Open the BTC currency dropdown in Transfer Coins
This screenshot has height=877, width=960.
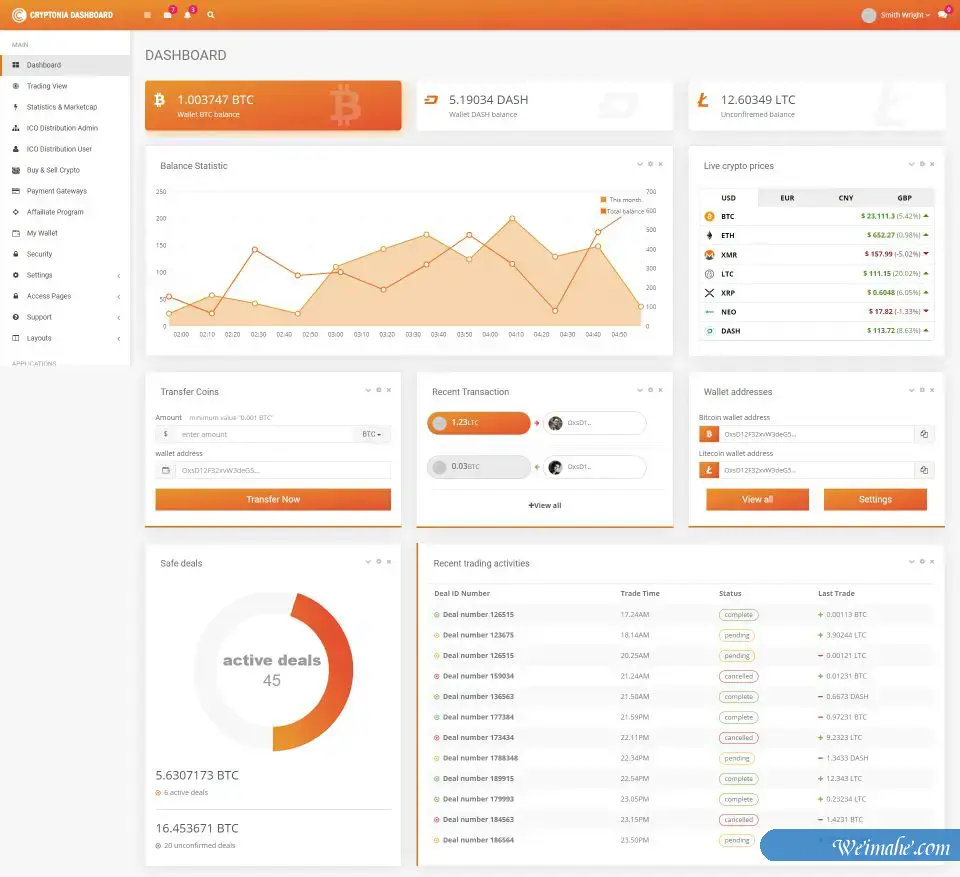coord(371,435)
